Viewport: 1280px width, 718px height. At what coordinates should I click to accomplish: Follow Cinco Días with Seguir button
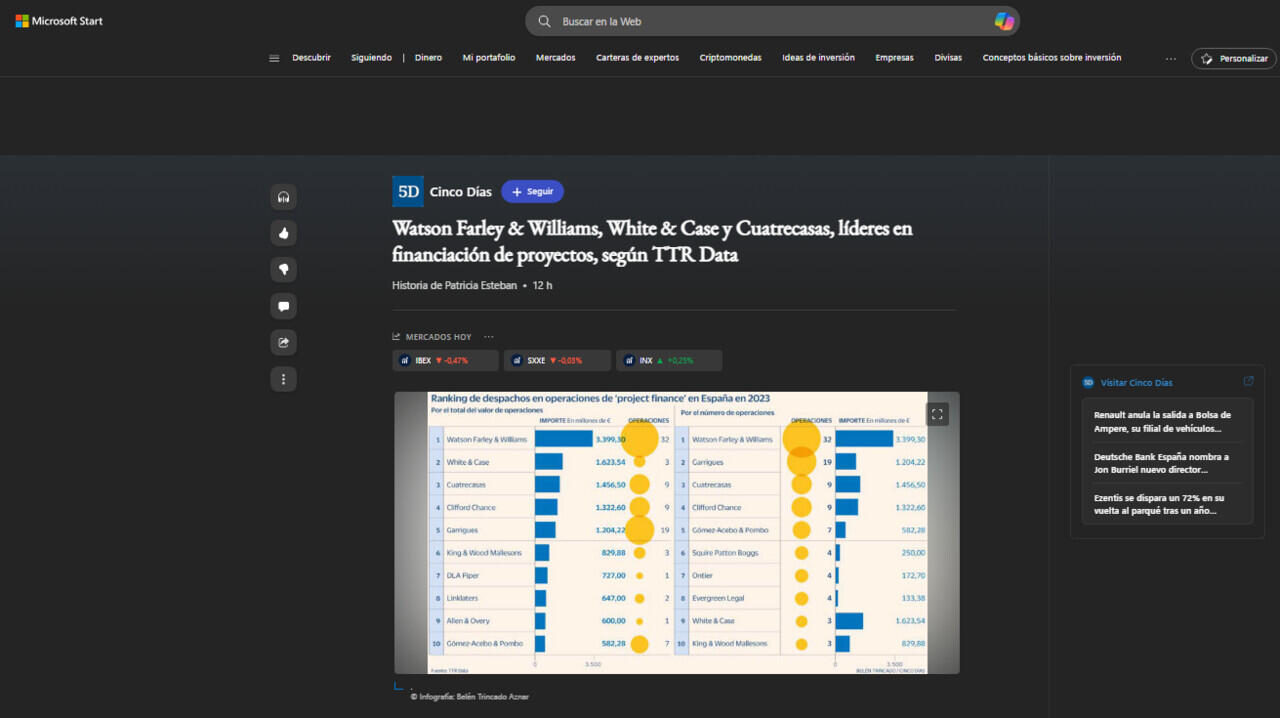click(532, 191)
